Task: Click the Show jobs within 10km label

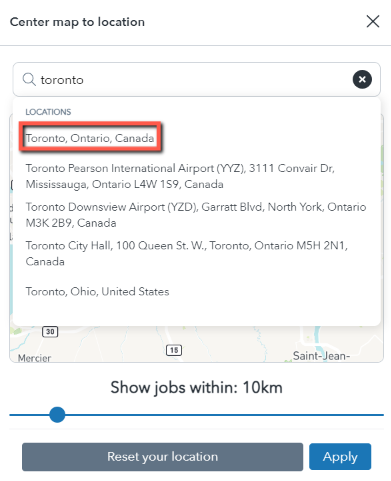Action: (197, 388)
